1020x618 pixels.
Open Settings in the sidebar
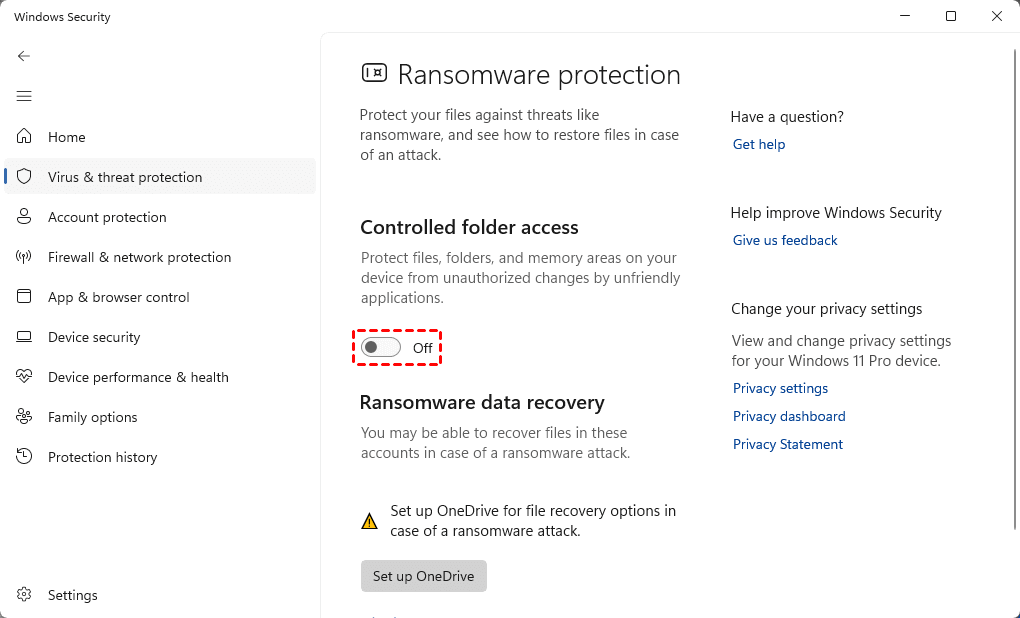72,595
